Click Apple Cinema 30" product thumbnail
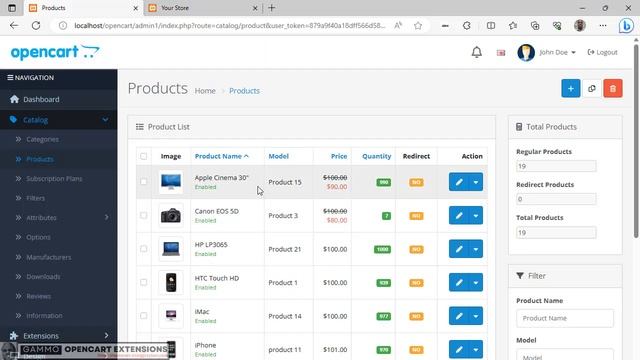 (171, 182)
